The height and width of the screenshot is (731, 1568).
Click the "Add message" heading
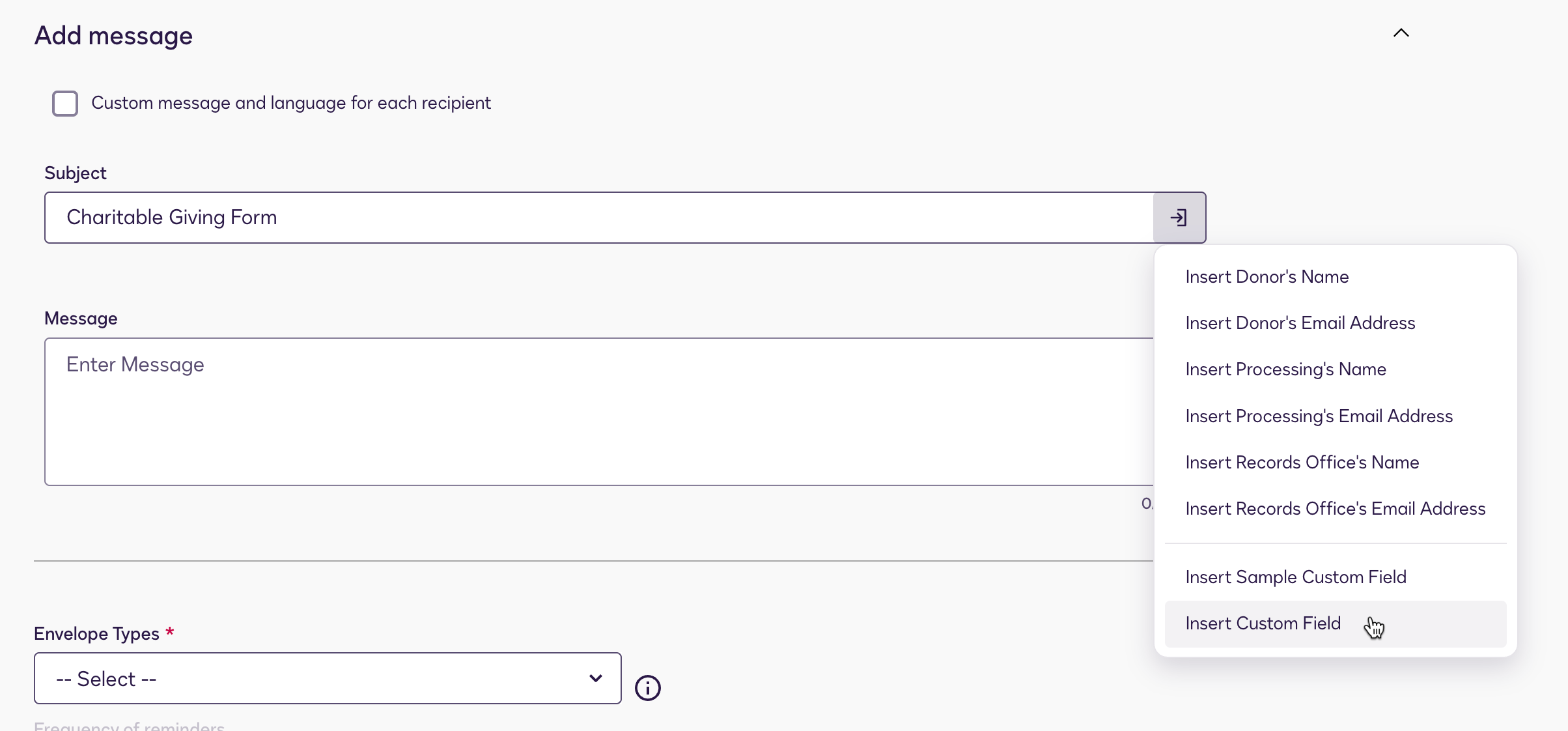click(113, 36)
